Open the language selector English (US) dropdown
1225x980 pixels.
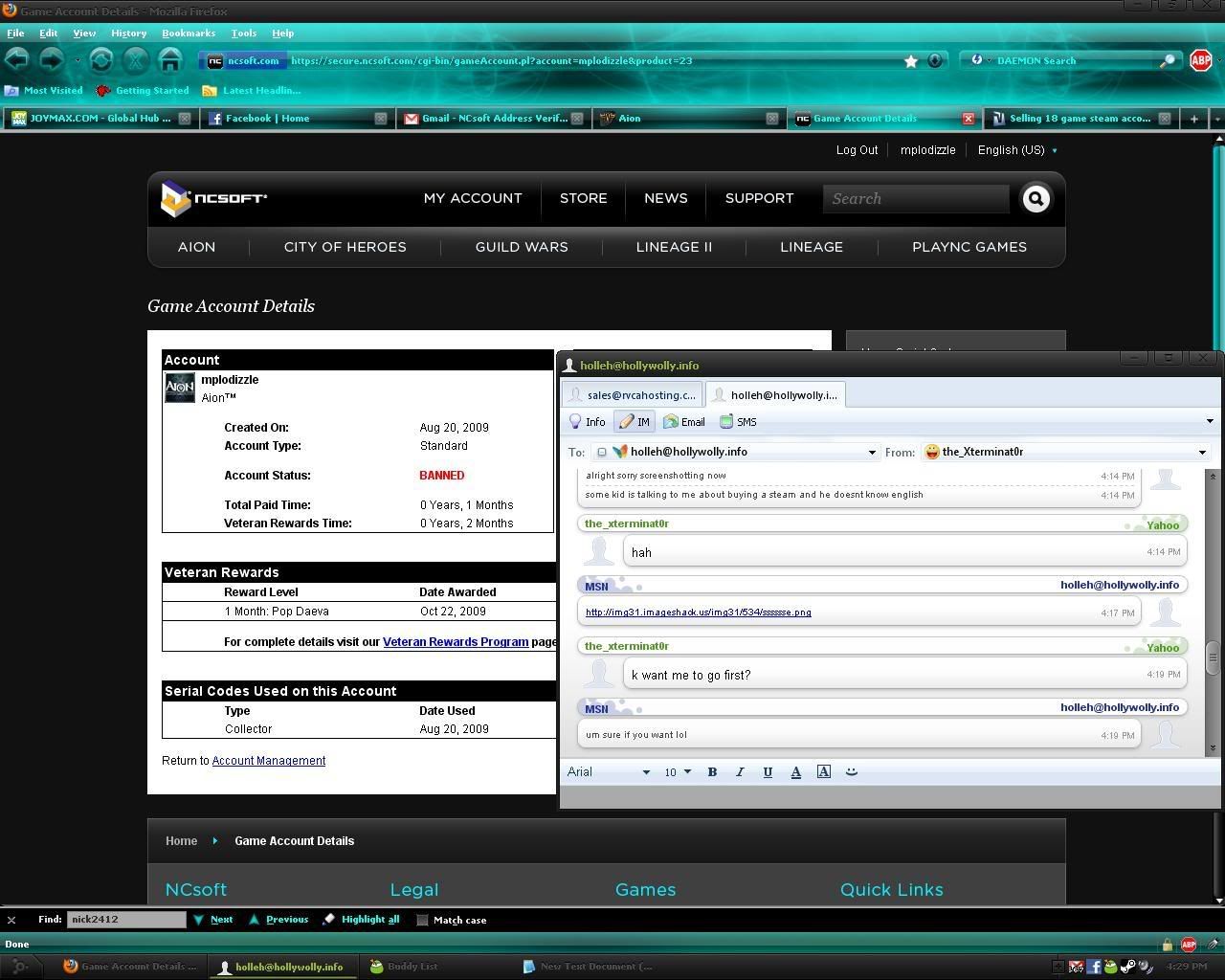(x=1017, y=150)
